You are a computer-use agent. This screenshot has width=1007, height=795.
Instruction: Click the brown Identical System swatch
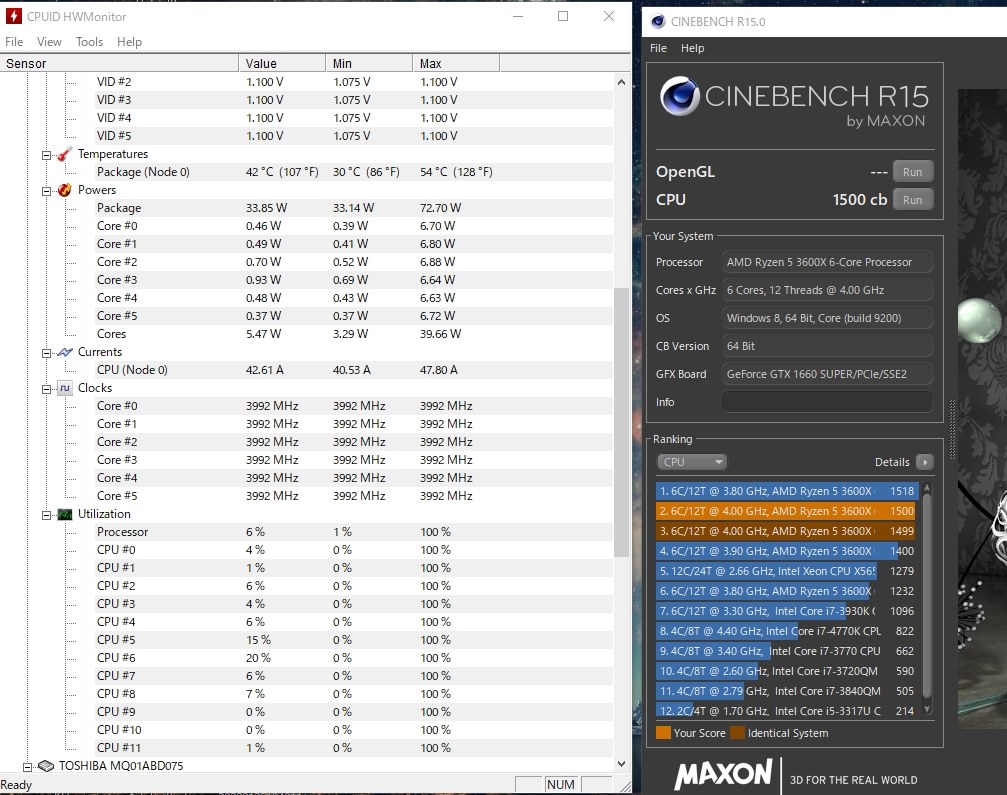(x=737, y=733)
